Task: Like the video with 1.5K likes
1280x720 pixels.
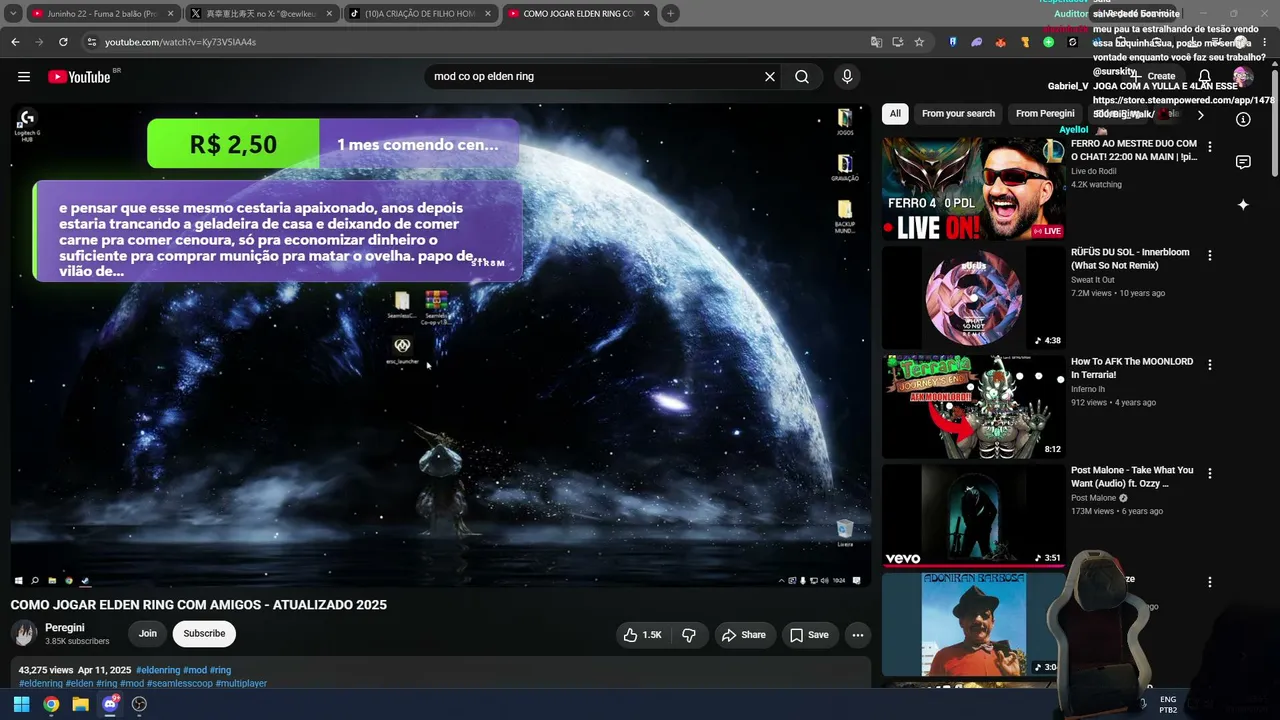Action: click(x=642, y=634)
